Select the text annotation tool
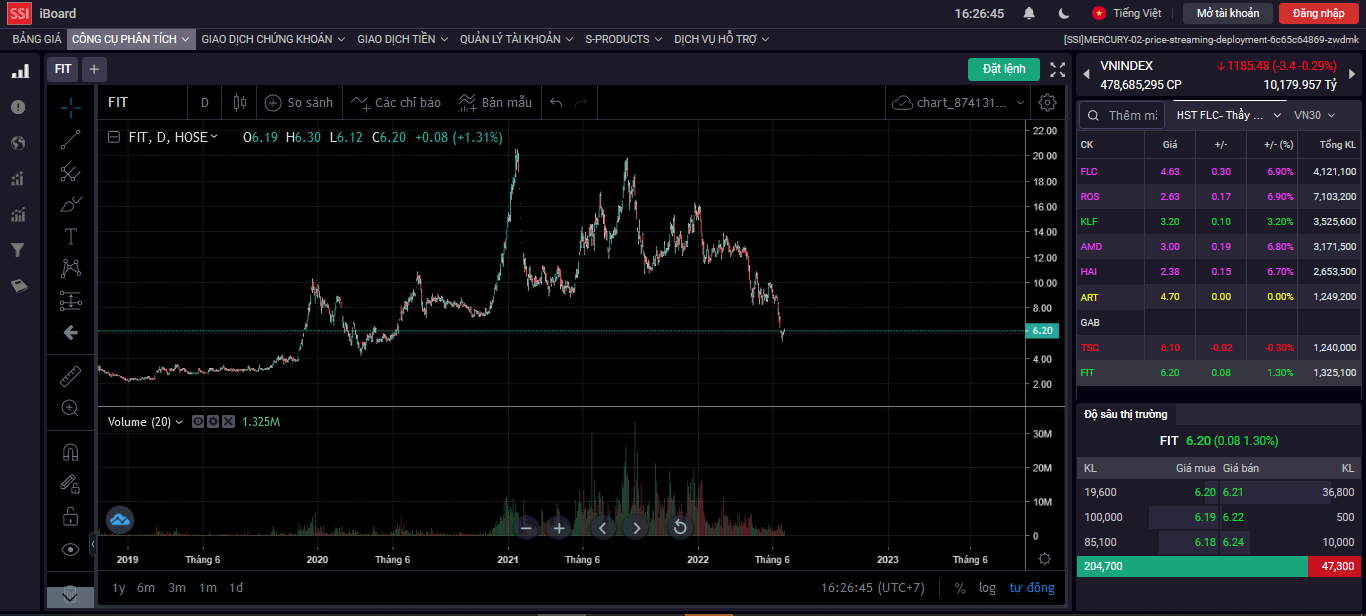Image resolution: width=1366 pixels, height=616 pixels. click(70, 236)
